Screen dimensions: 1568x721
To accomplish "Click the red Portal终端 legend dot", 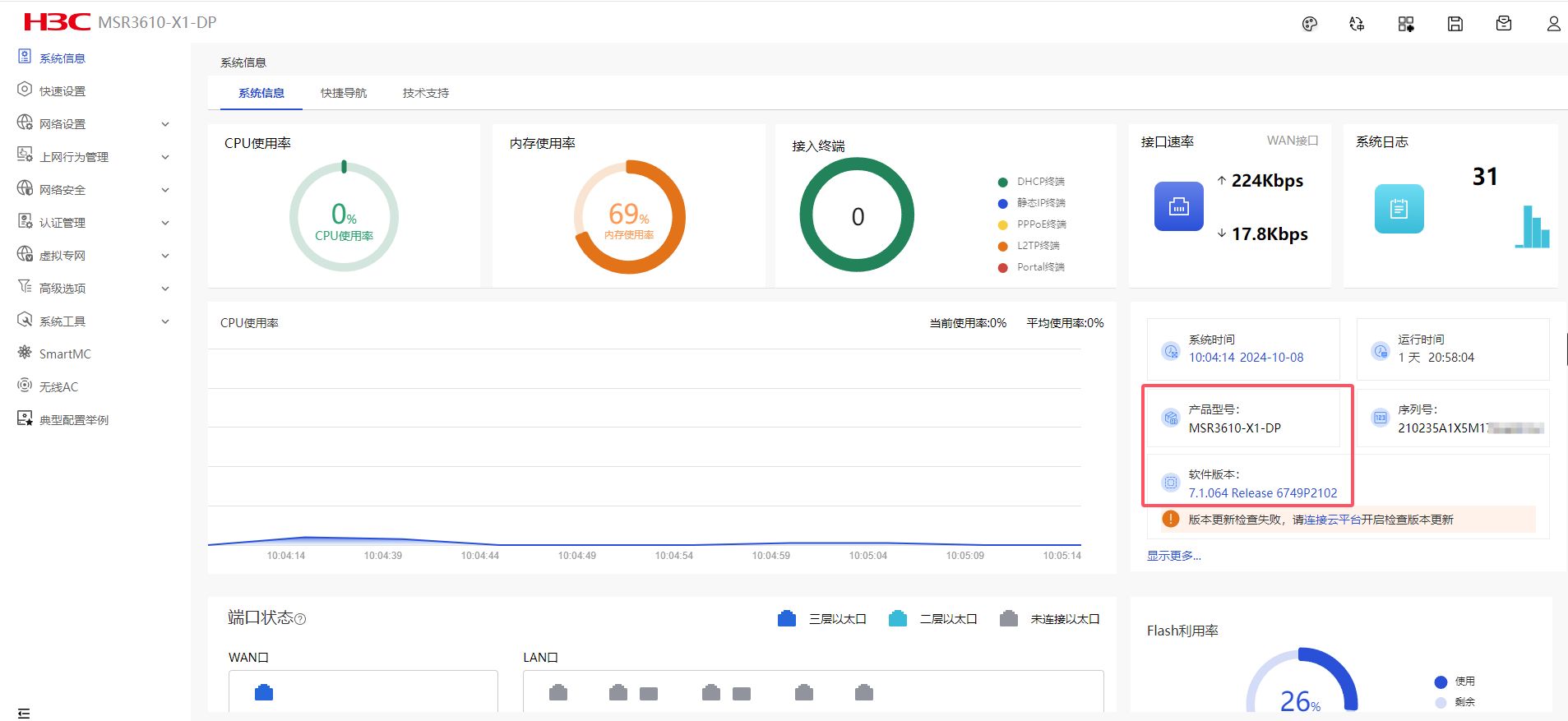I will point(1002,268).
